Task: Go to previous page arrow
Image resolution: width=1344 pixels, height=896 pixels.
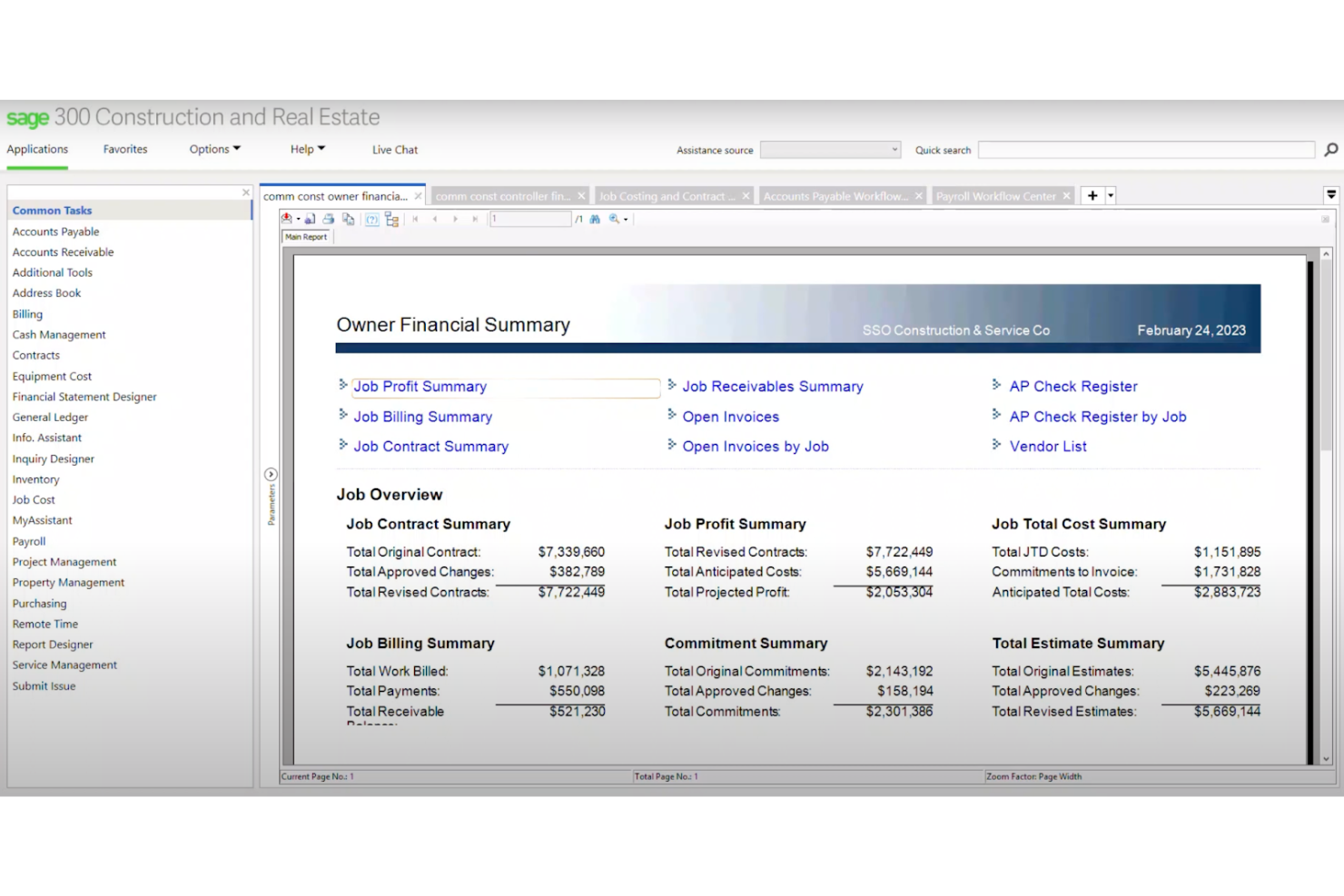Action: coord(435,219)
